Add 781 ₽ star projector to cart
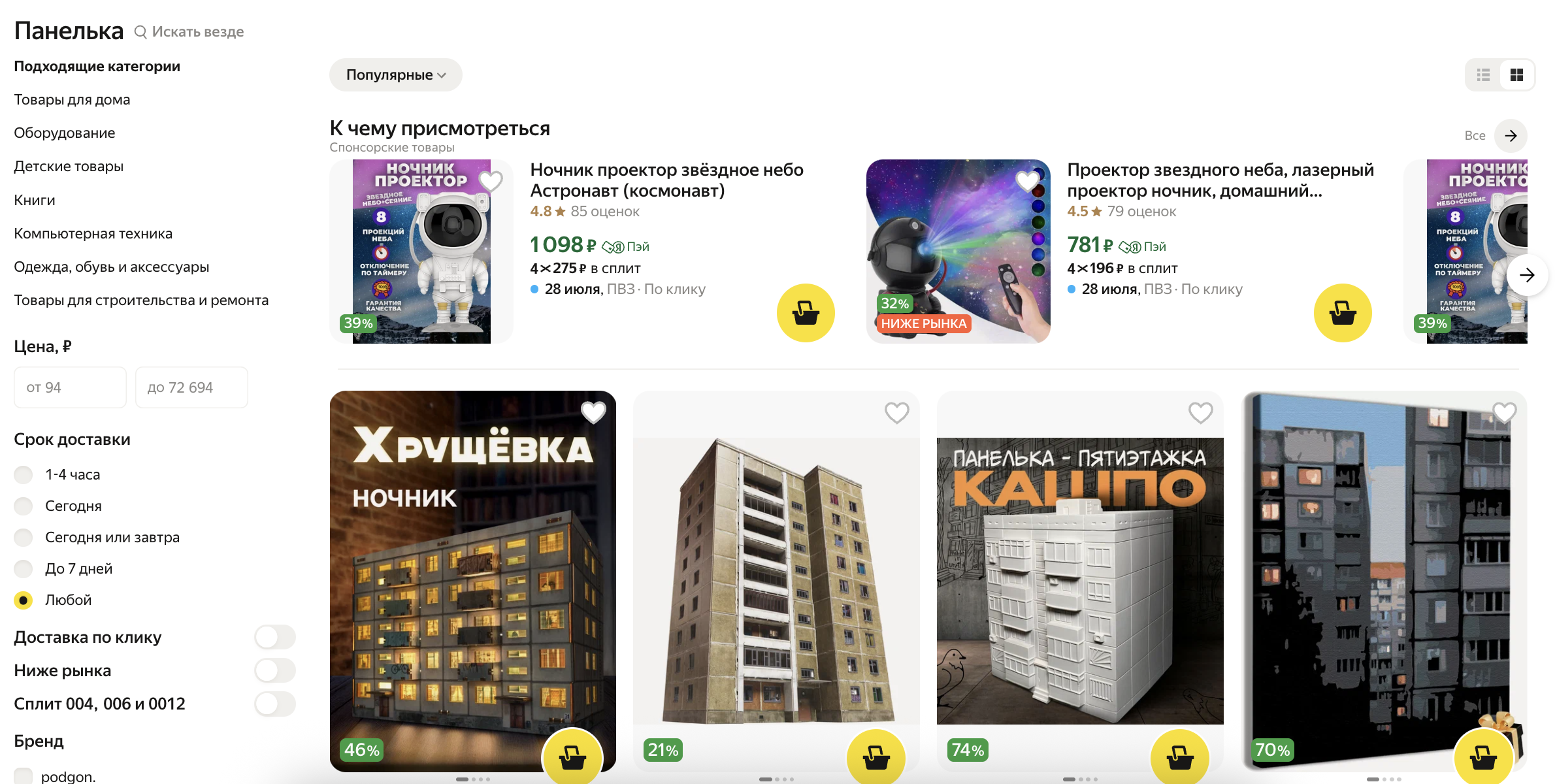Viewport: 1555px width, 784px height. 1343,313
